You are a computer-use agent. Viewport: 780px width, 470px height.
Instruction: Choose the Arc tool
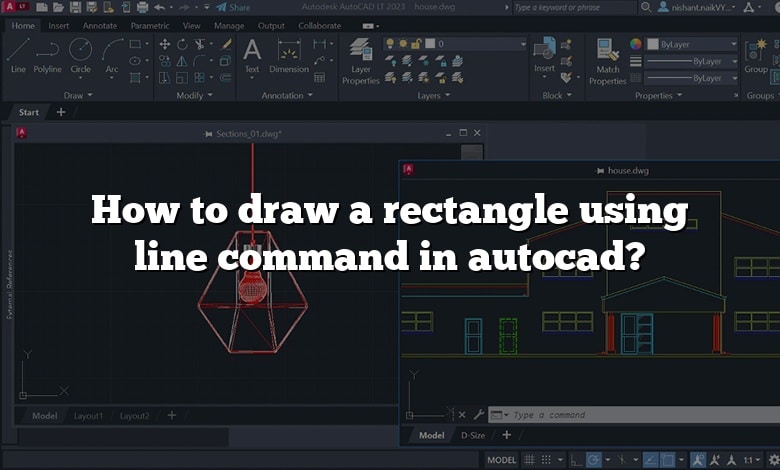(111, 55)
